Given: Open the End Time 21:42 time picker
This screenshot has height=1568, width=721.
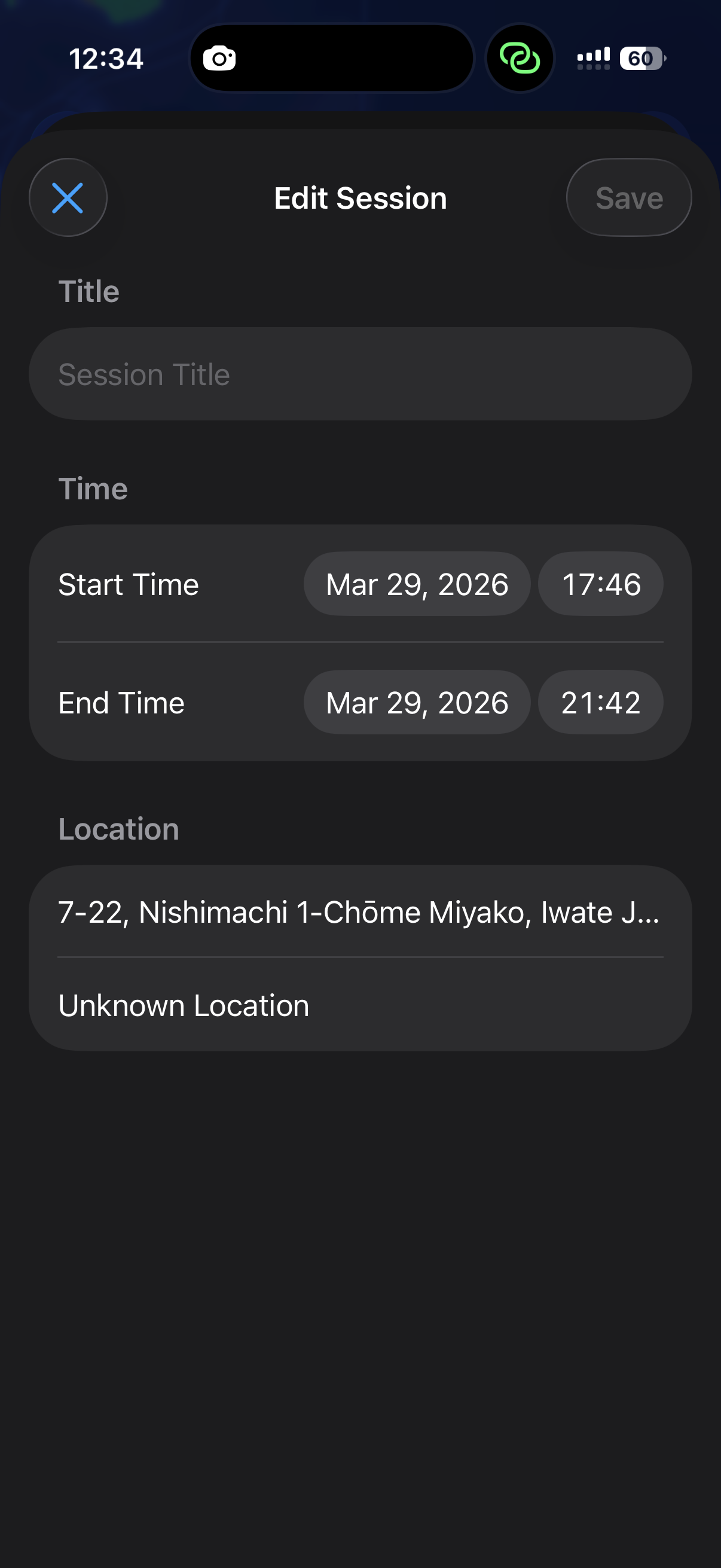Looking at the screenshot, I should click(600, 703).
